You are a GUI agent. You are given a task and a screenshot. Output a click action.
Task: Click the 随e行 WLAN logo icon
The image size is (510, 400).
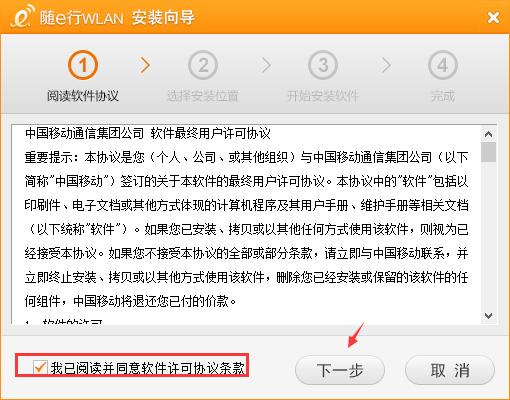[22, 16]
